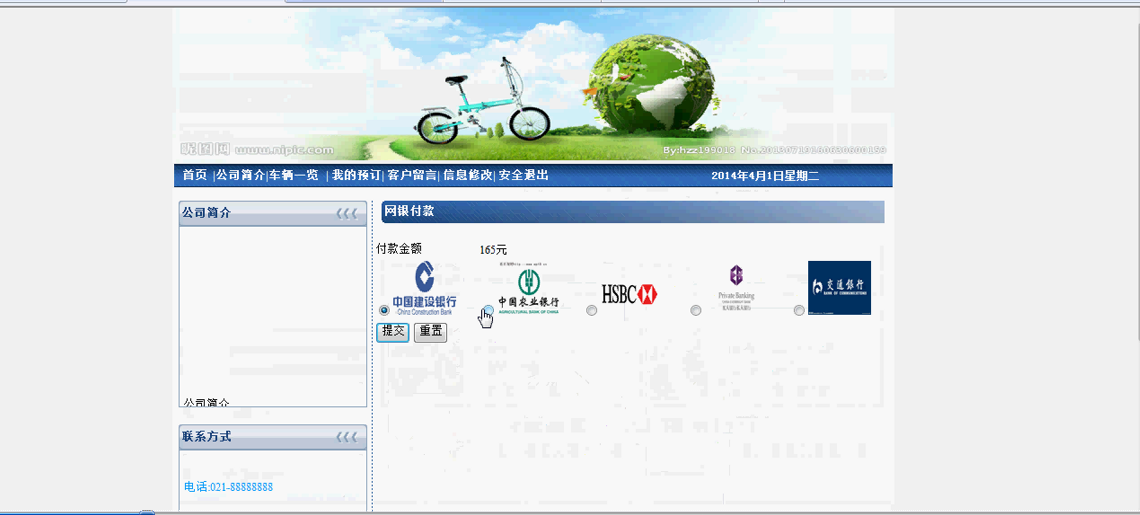Open 客户留言 customer messages
The image size is (1140, 515).
coord(412,175)
